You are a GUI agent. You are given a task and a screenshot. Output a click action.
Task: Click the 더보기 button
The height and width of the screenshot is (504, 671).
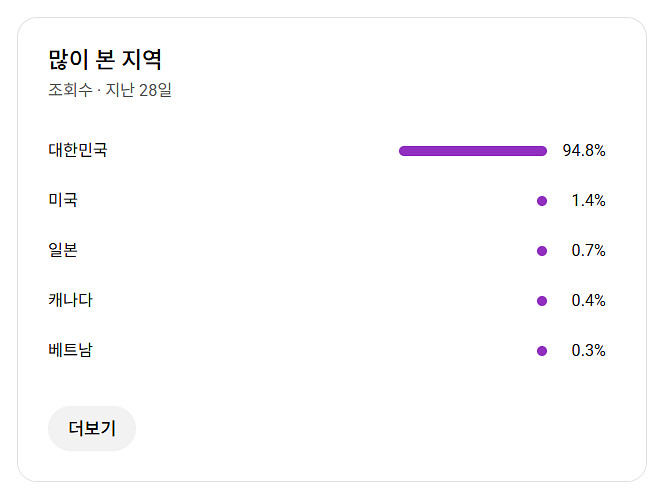(92, 429)
